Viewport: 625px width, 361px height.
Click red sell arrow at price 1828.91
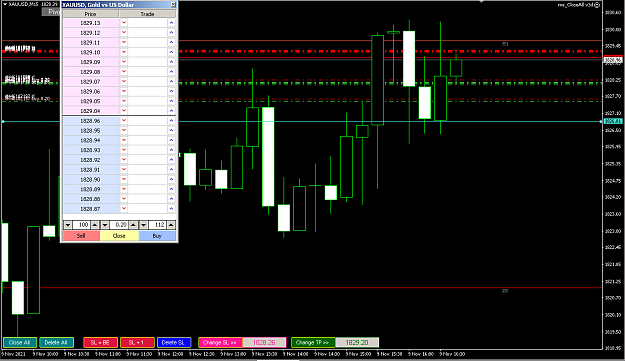point(124,169)
